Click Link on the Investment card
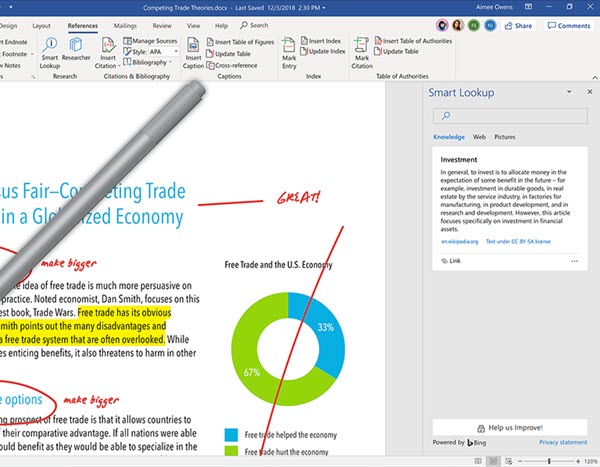This screenshot has width=600, height=467. pos(451,261)
